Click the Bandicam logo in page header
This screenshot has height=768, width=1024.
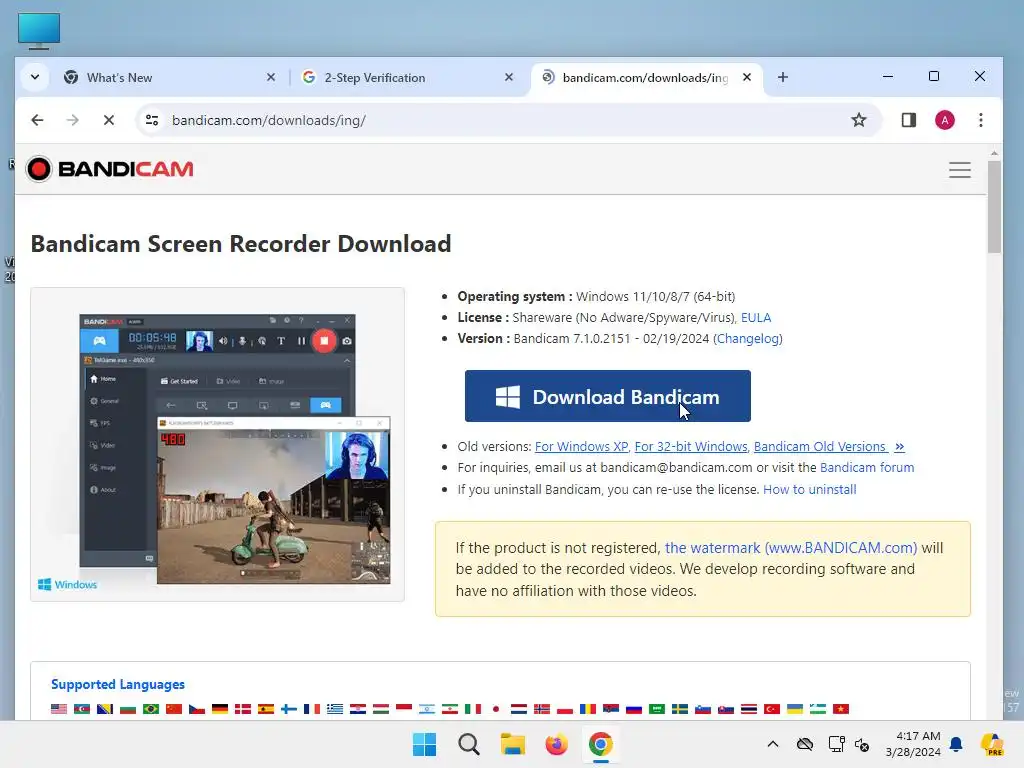(110, 169)
